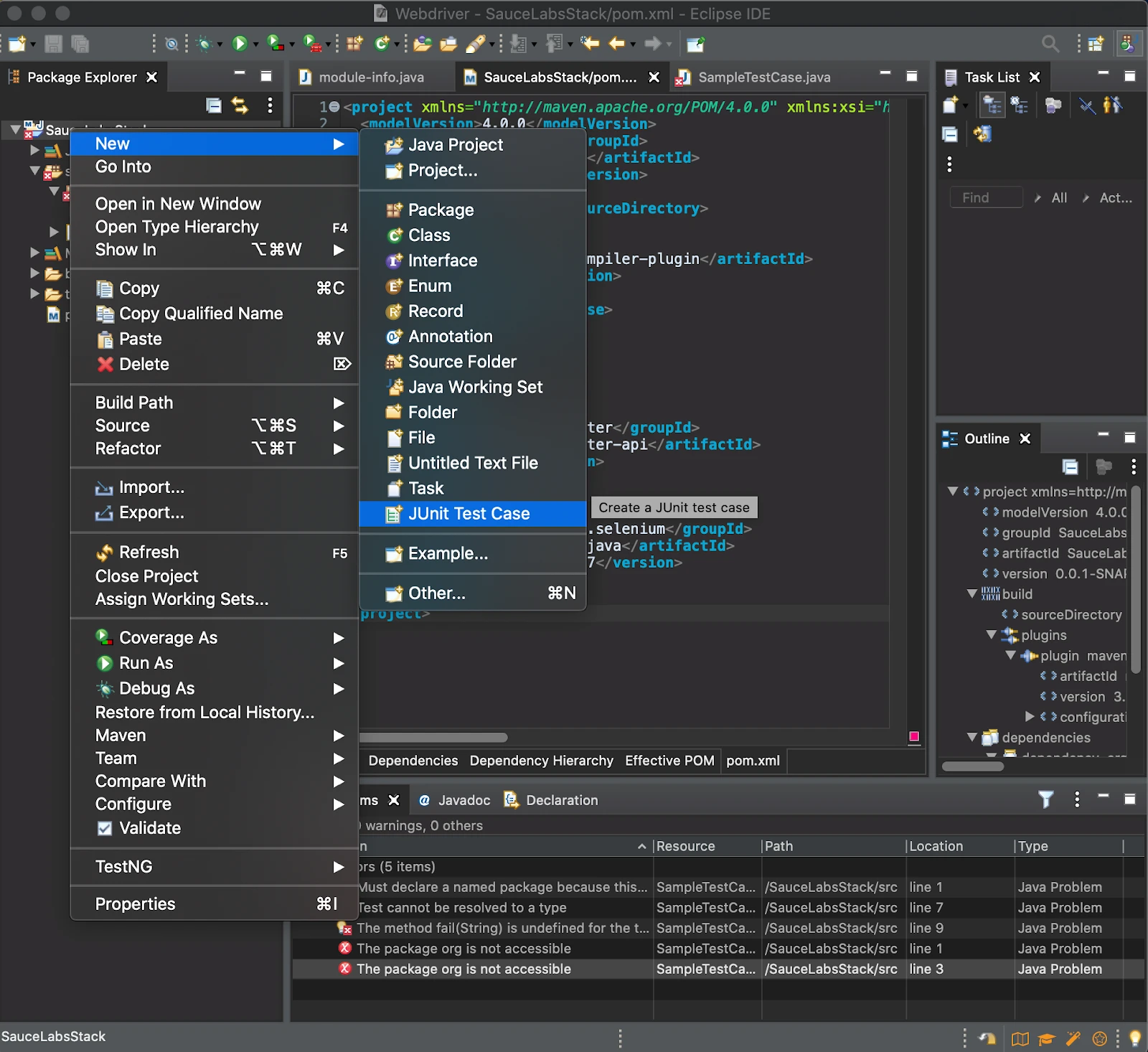Click Collapse All in Package Explorer
This screenshot has height=1052, width=1148.
point(214,106)
